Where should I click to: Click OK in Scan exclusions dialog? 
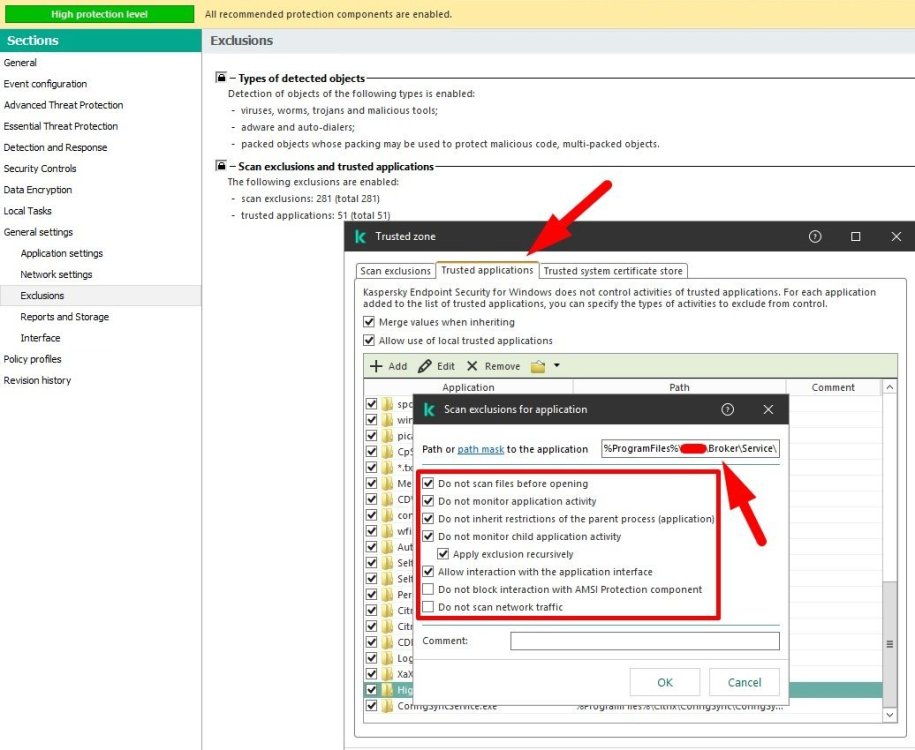click(x=665, y=682)
